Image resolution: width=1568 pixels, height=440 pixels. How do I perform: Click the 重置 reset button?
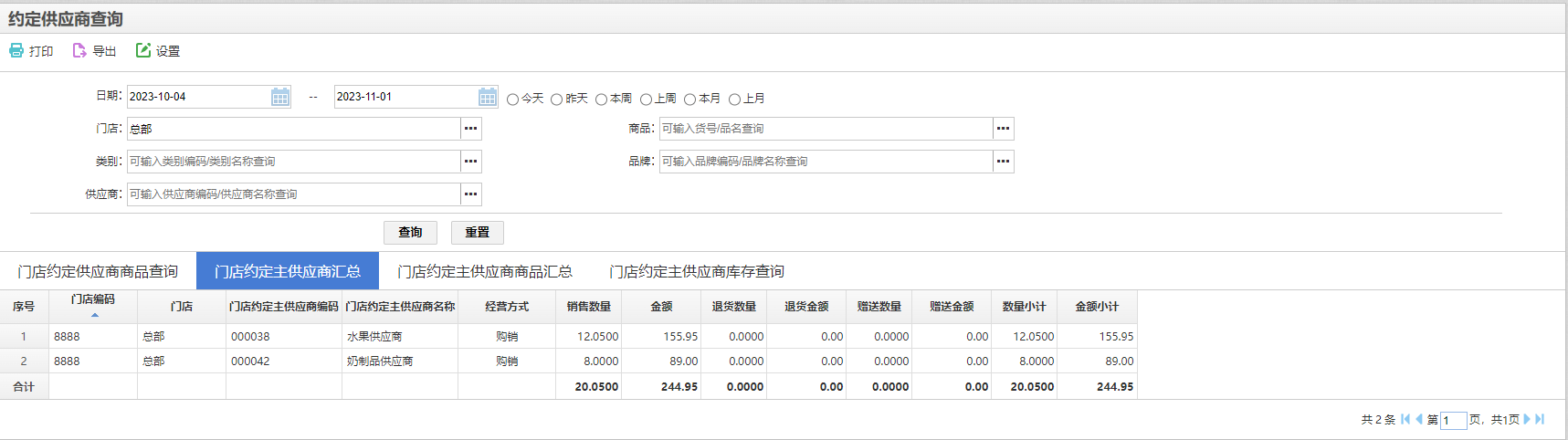[x=478, y=232]
